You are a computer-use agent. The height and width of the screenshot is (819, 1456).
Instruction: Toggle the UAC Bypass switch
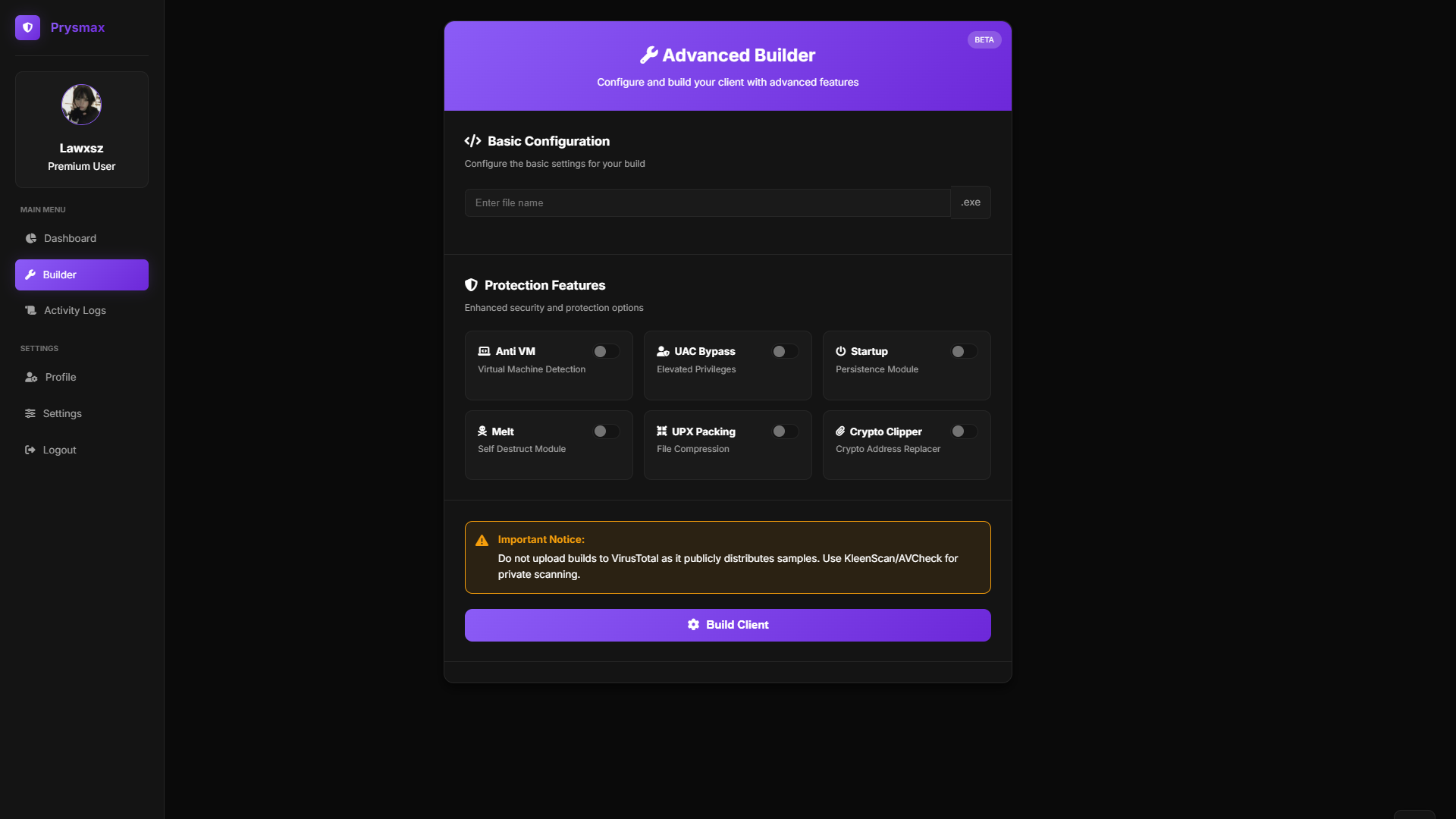785,351
